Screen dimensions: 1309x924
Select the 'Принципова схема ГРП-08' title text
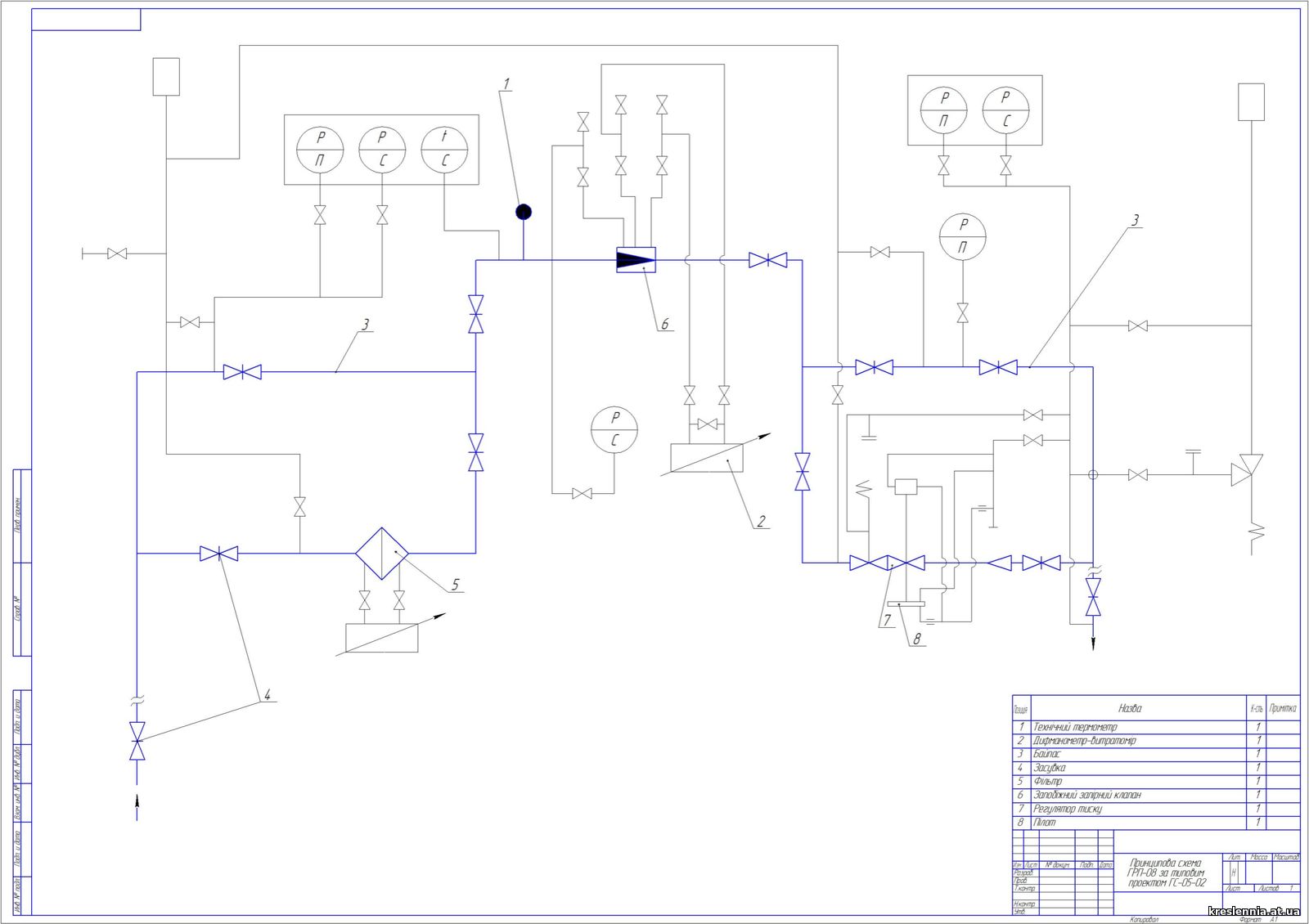point(1167,872)
